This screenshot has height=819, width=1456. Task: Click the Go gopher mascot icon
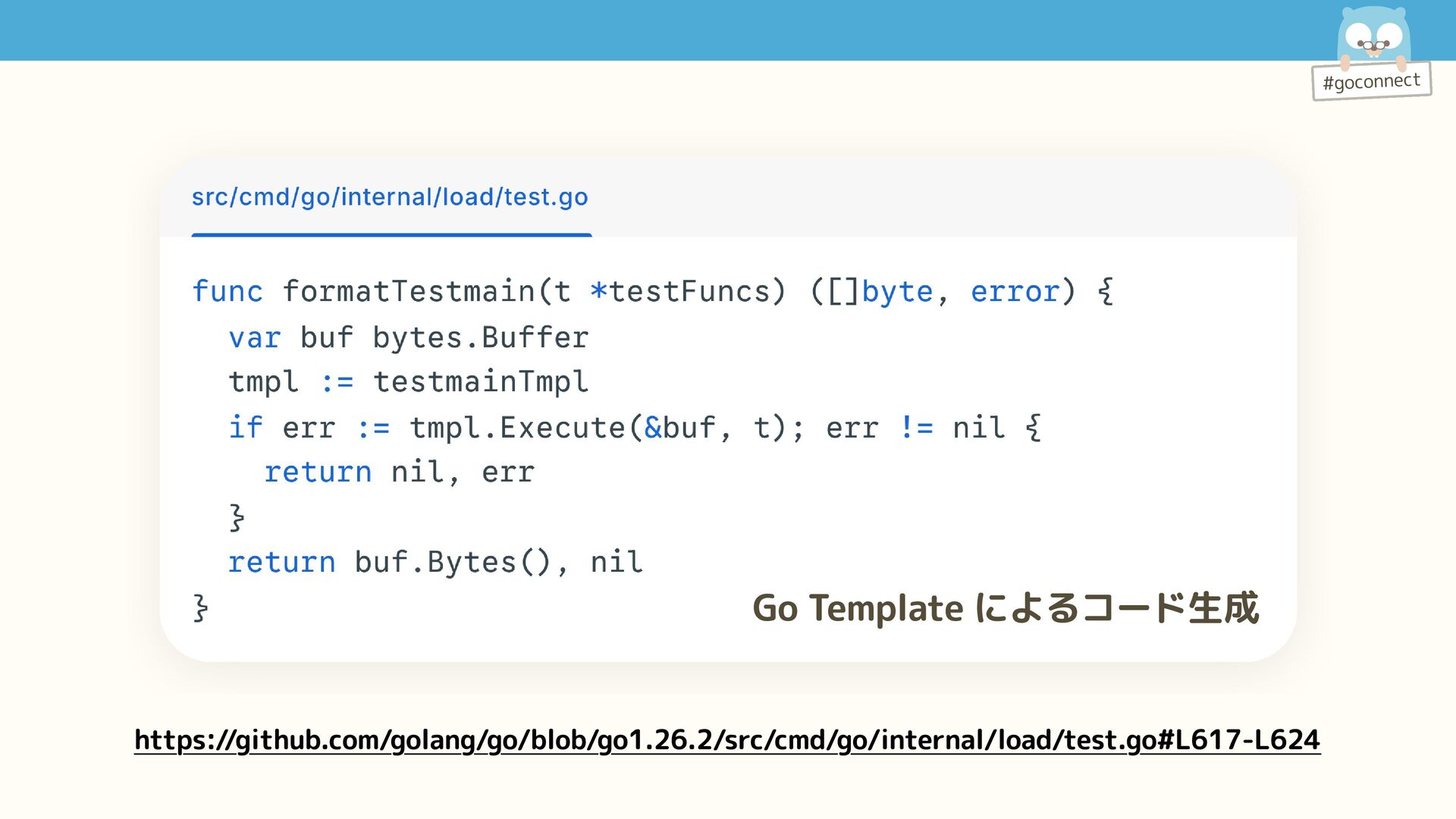pos(1373,35)
